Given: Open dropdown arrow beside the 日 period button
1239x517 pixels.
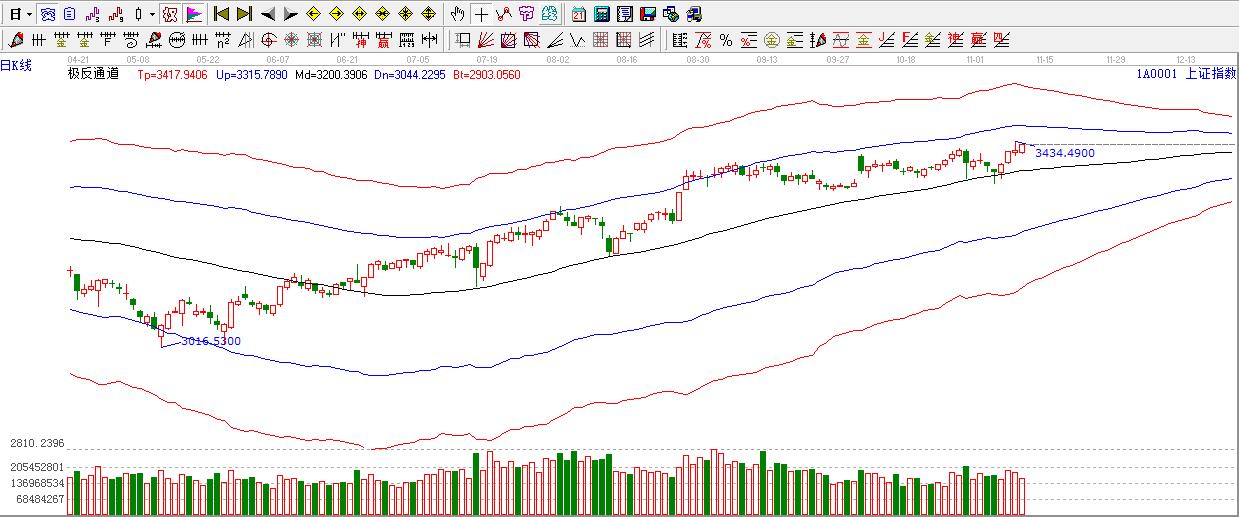Looking at the screenshot, I should pyautogui.click(x=29, y=14).
